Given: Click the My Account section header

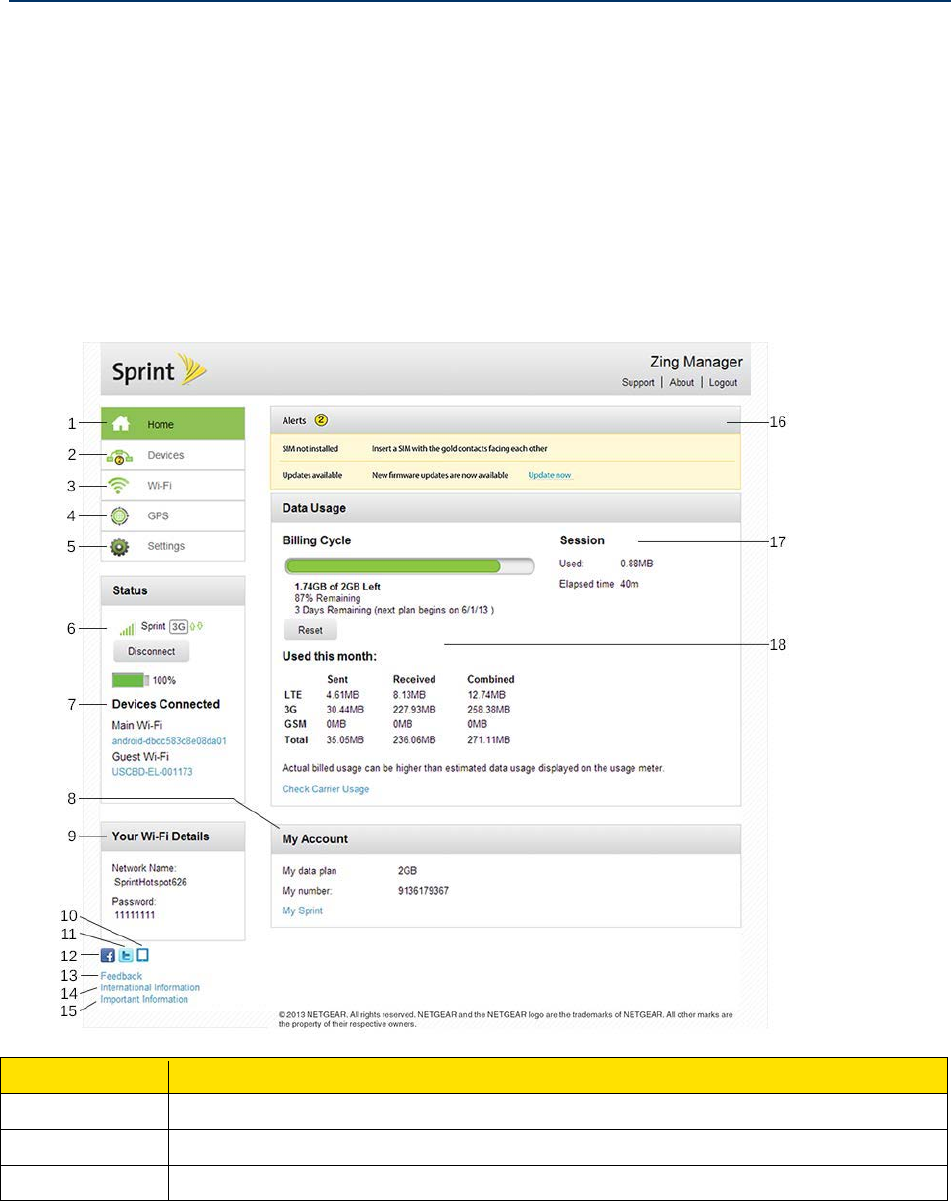Looking at the screenshot, I should tap(505, 838).
